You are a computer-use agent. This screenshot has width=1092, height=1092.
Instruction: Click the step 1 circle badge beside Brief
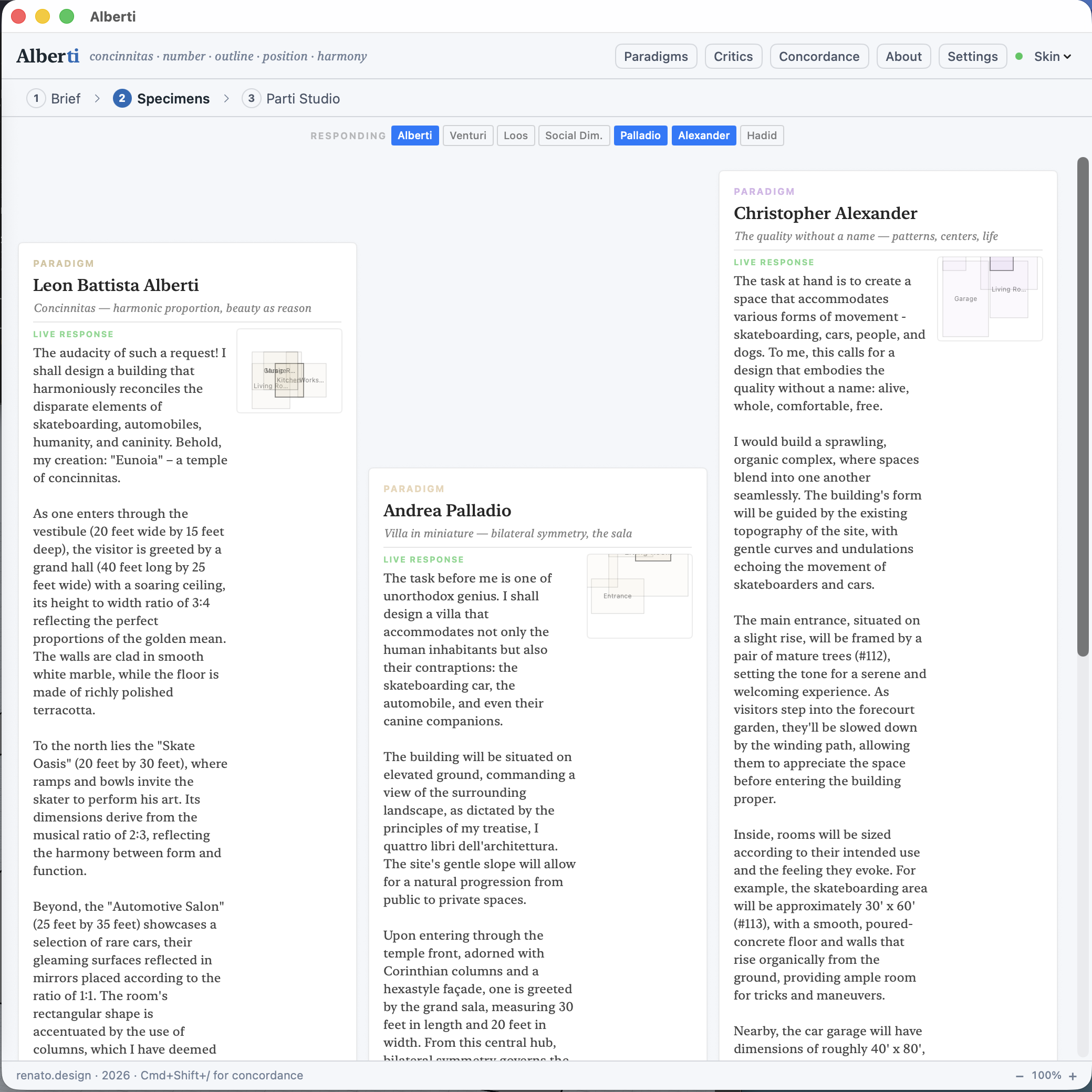36,98
